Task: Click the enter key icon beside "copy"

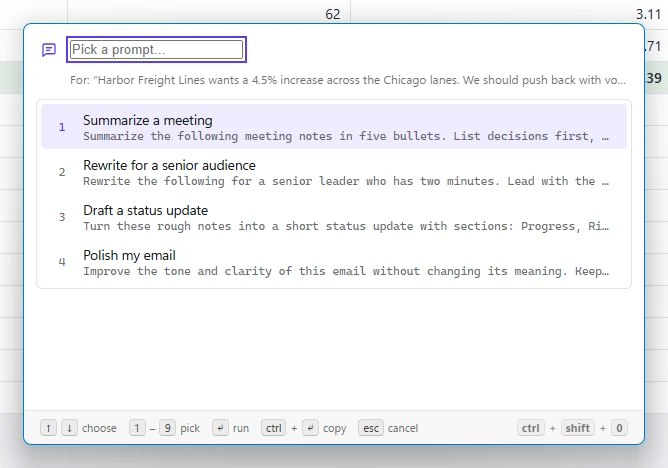Action: [x=311, y=428]
